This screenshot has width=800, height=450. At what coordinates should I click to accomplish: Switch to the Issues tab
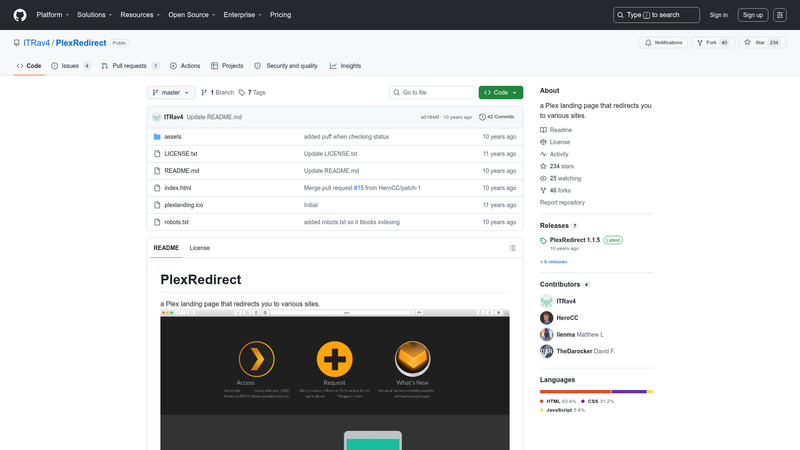tap(71, 66)
